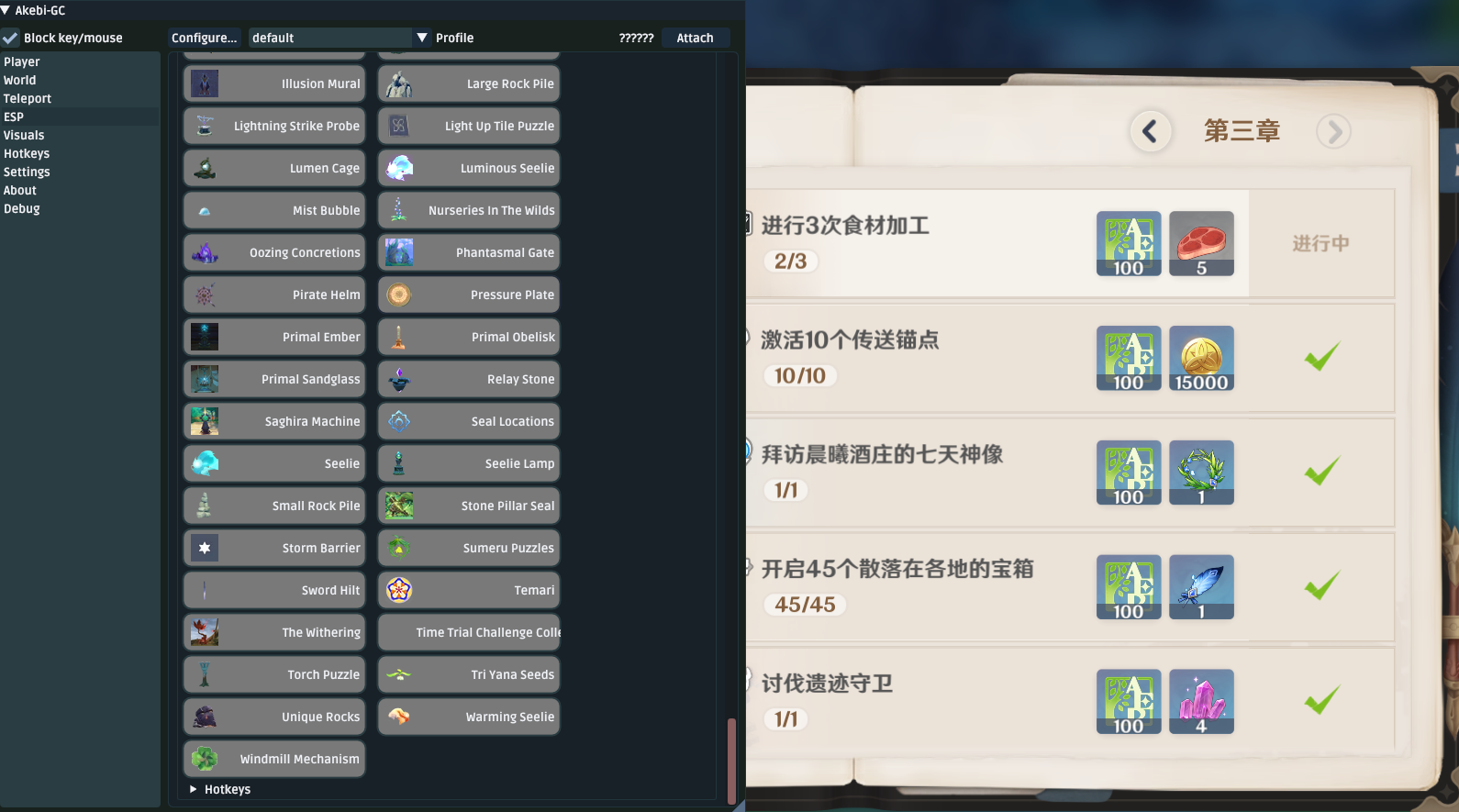Click The Withering icon
1459x812 pixels.
(205, 632)
